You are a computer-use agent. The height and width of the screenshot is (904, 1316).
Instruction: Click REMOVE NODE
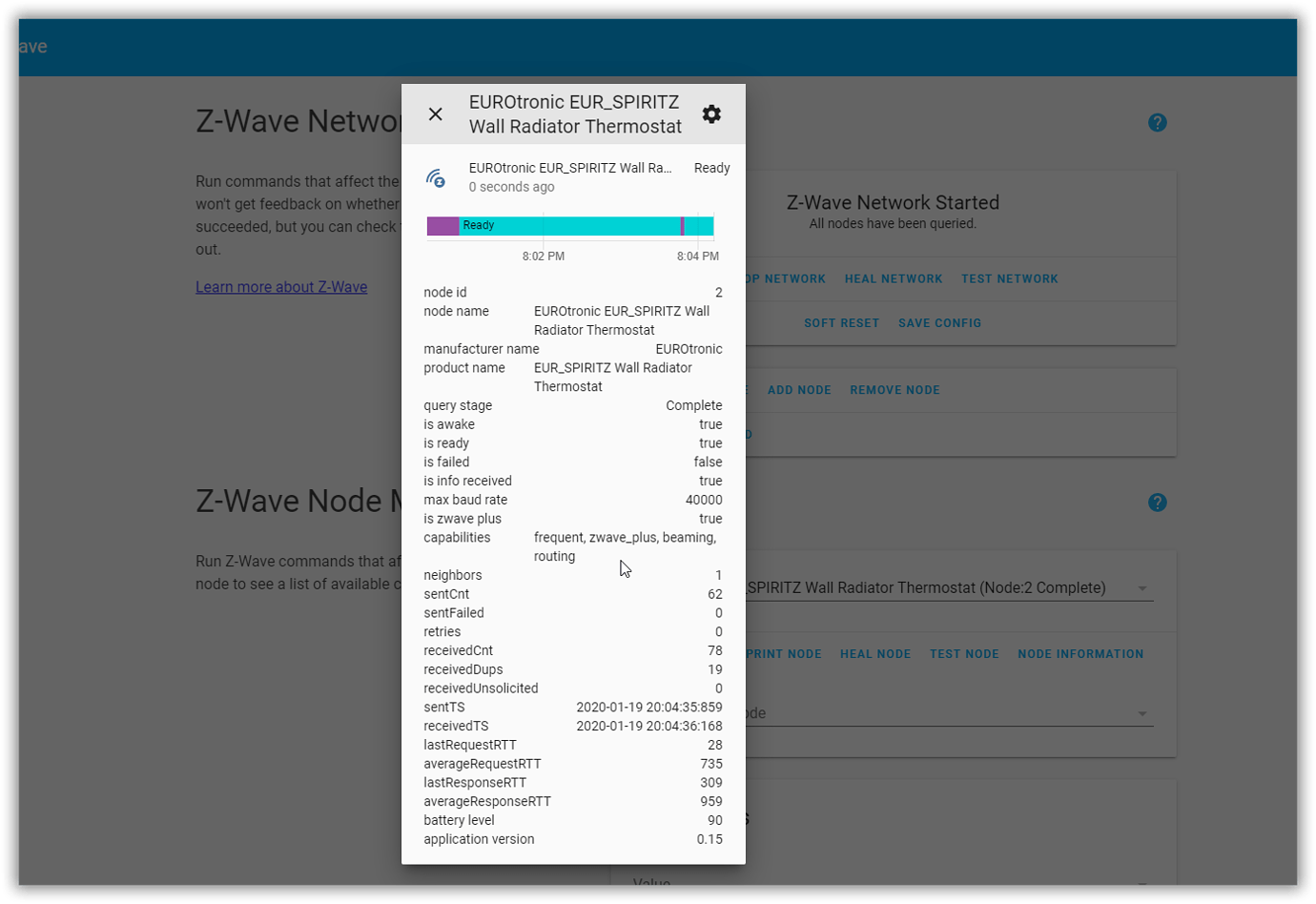(x=894, y=389)
